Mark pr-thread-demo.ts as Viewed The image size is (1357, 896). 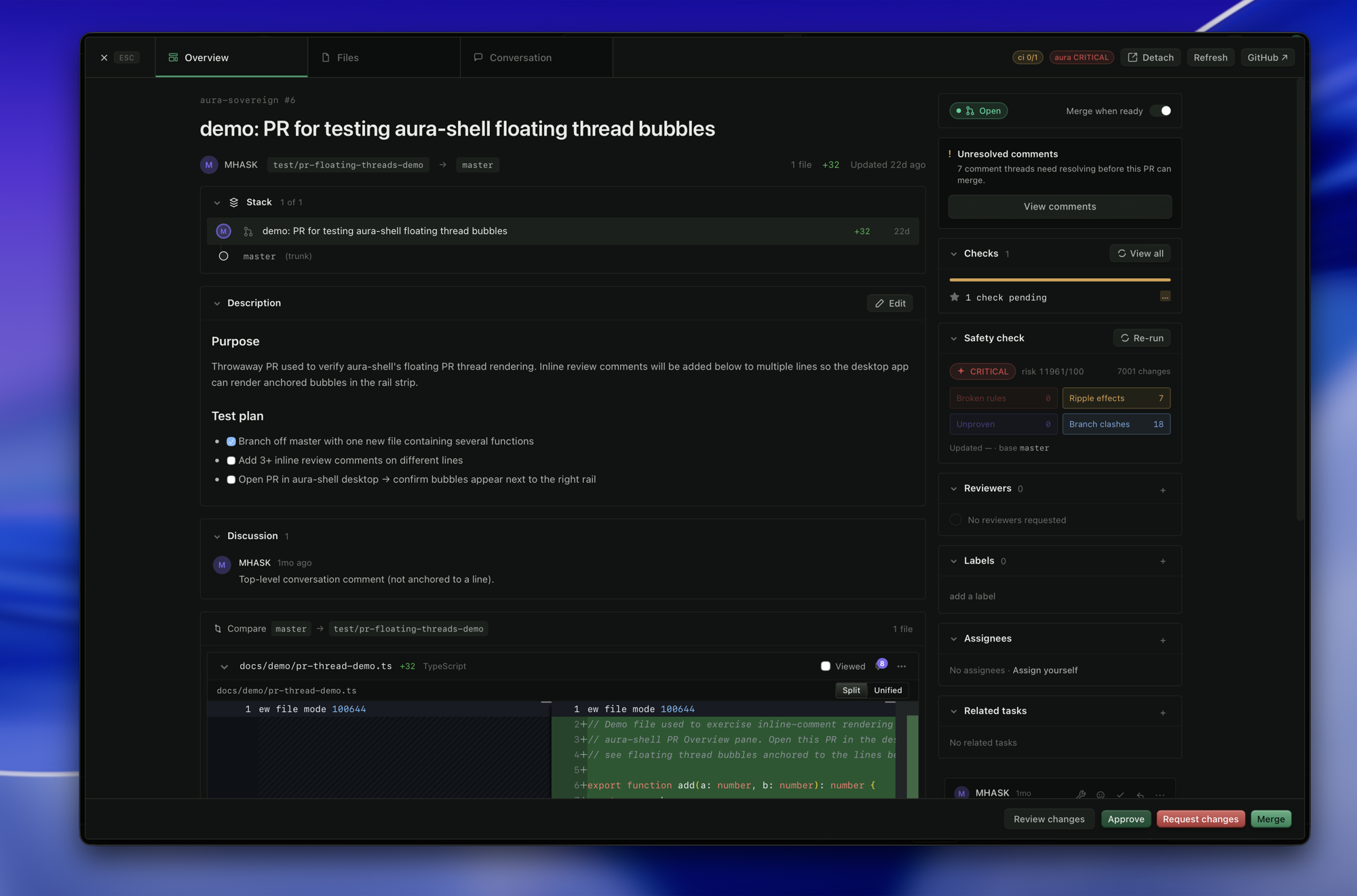point(825,666)
